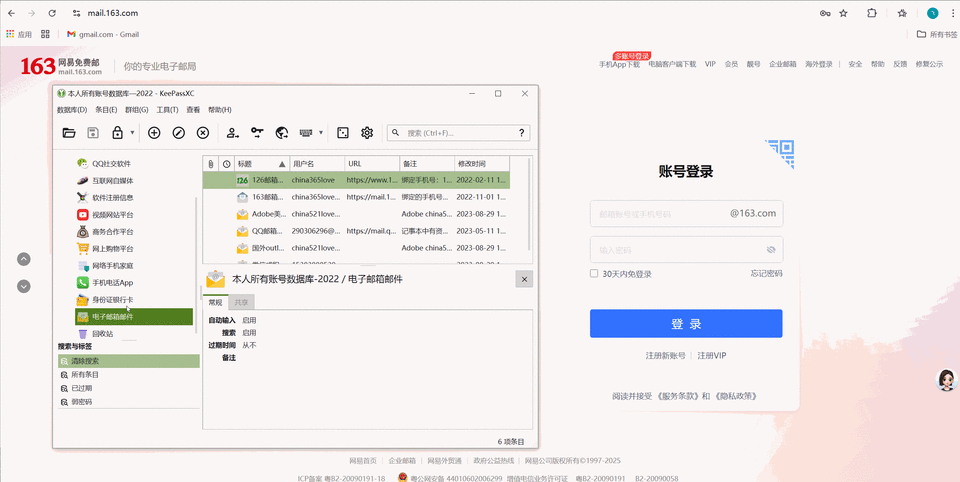Open the 群组(G) menu
This screenshot has height=482, width=960.
tap(137, 110)
